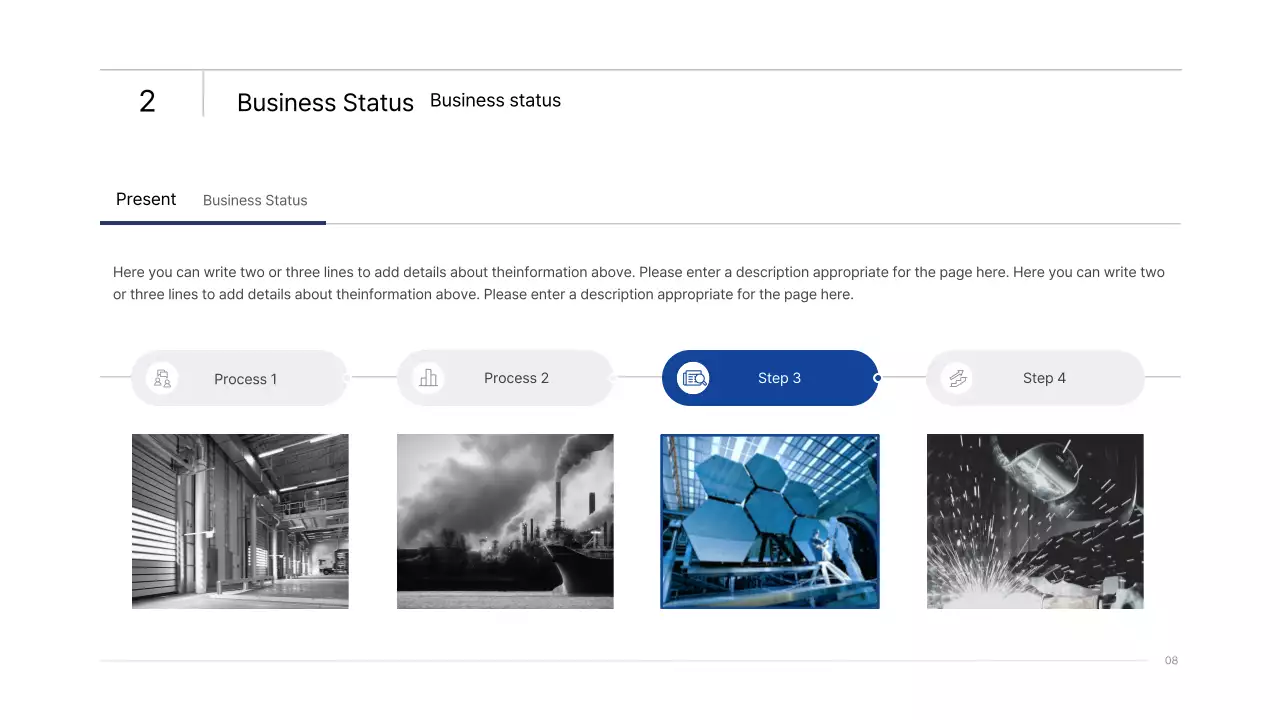Click the page number 08
Screen dimensions: 1280x720
coord(1171,660)
